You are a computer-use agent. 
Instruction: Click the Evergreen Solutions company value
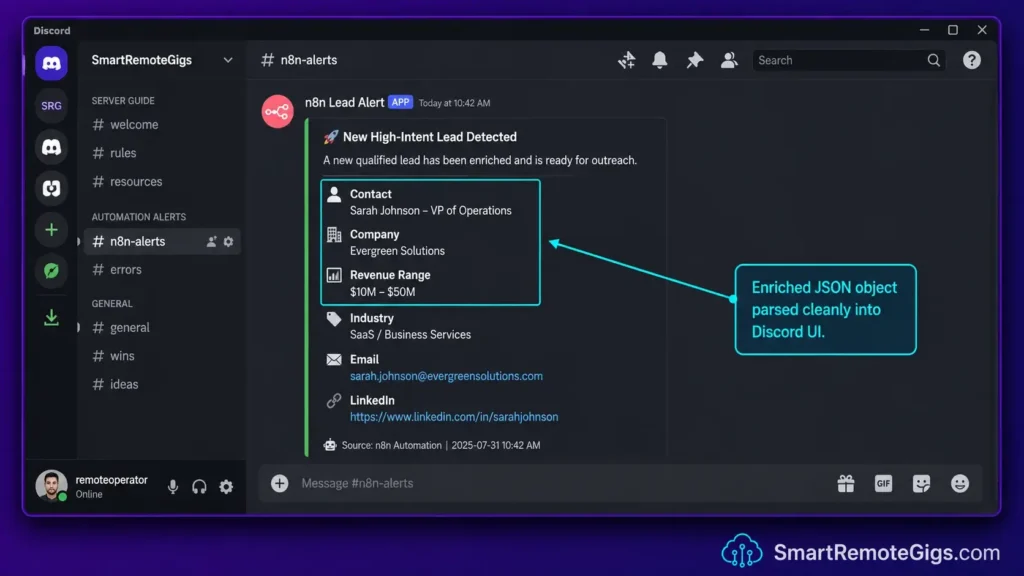[x=397, y=251]
